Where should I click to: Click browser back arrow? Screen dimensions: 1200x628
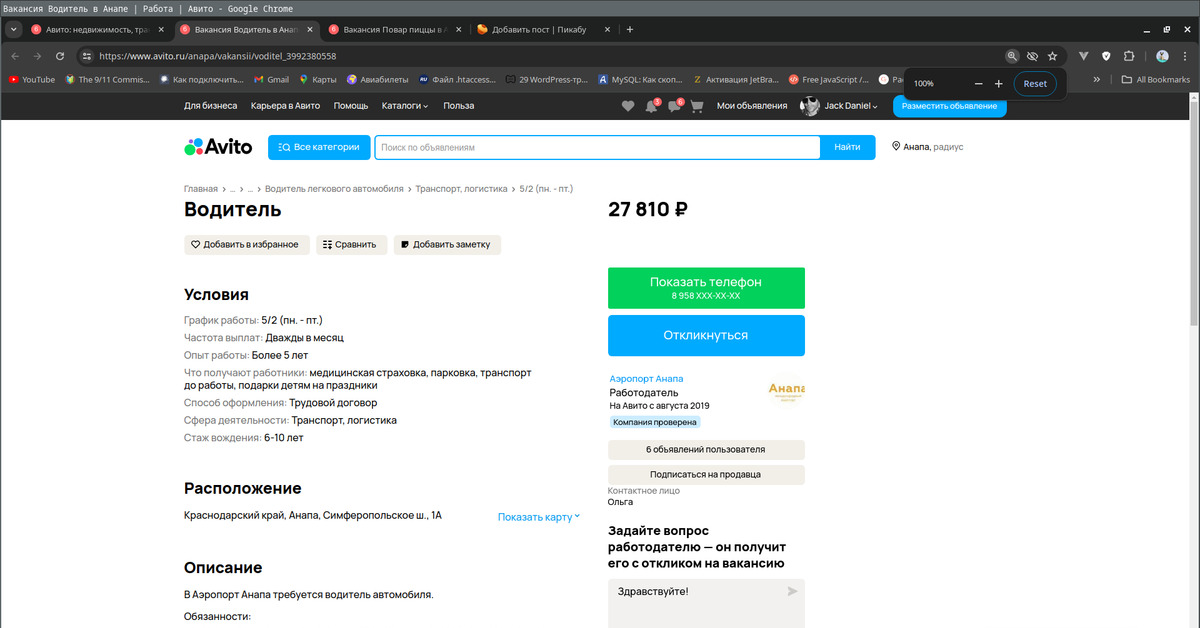[14, 56]
